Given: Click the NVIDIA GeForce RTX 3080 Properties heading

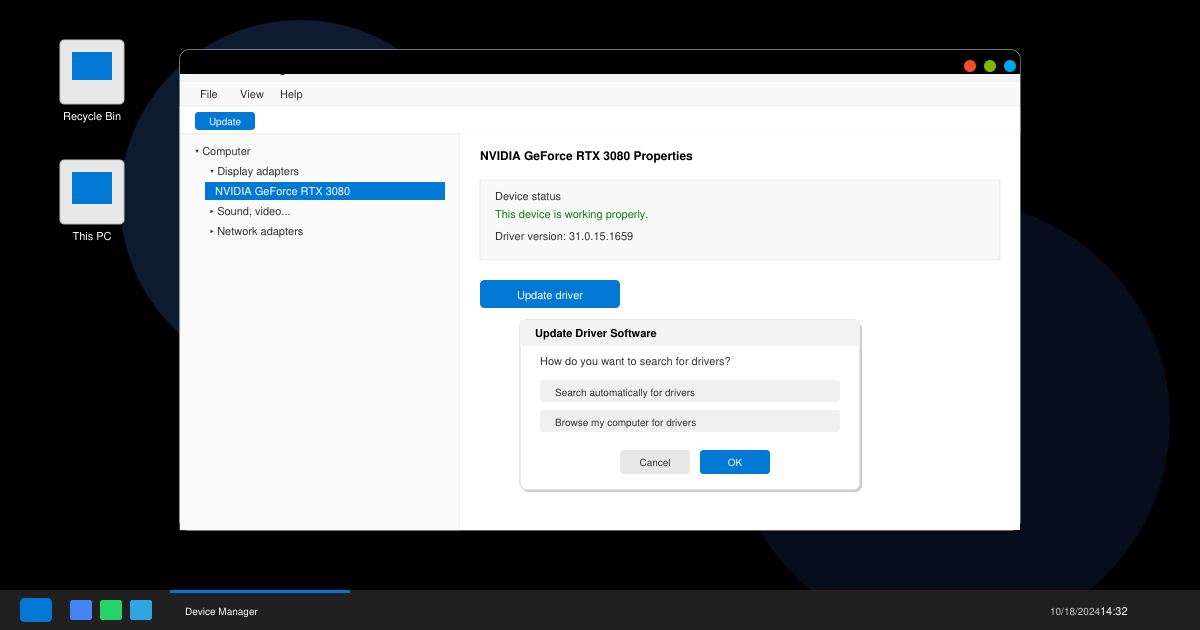Looking at the screenshot, I should point(586,156).
